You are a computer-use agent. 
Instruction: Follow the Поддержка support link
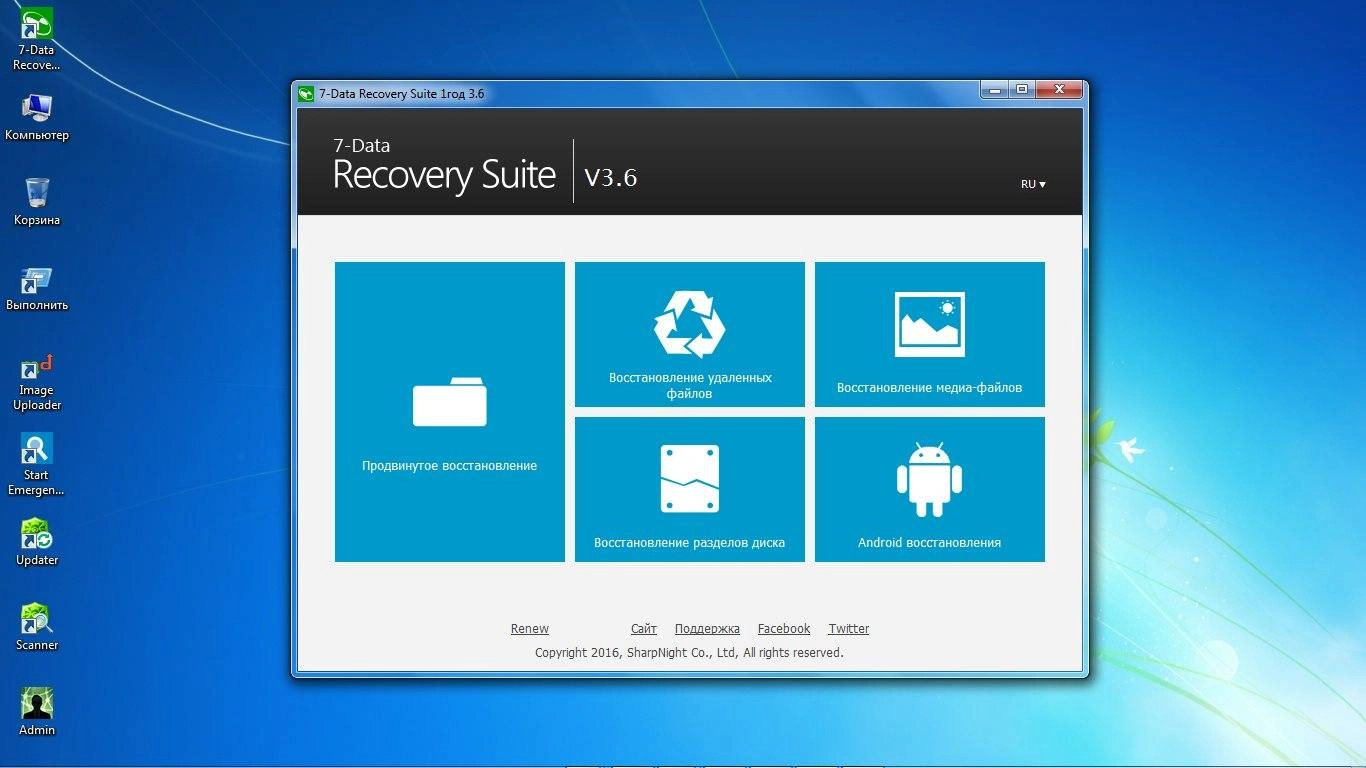point(707,629)
